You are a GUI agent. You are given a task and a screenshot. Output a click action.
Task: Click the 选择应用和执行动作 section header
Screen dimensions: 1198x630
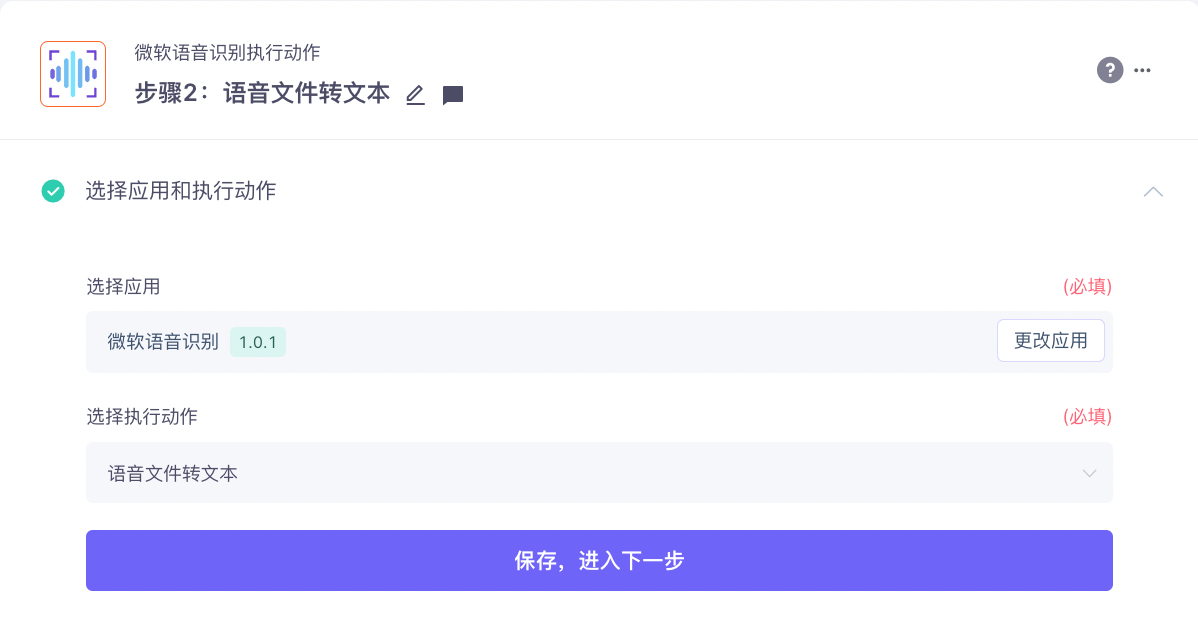coord(180,191)
